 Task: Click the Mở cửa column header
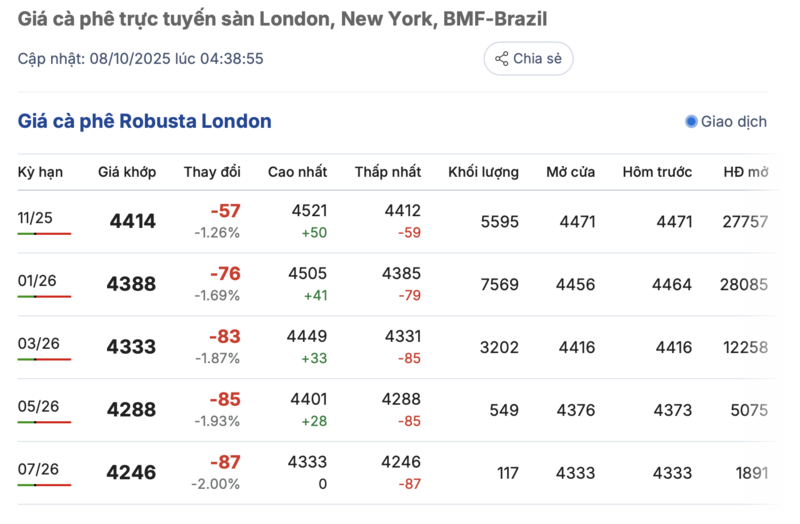(570, 172)
